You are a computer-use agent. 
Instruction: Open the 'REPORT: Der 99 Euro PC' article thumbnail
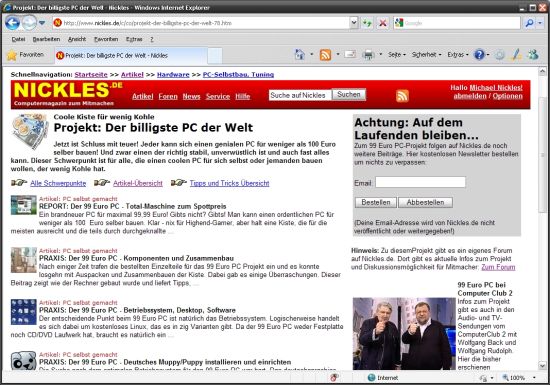[x=24, y=205]
